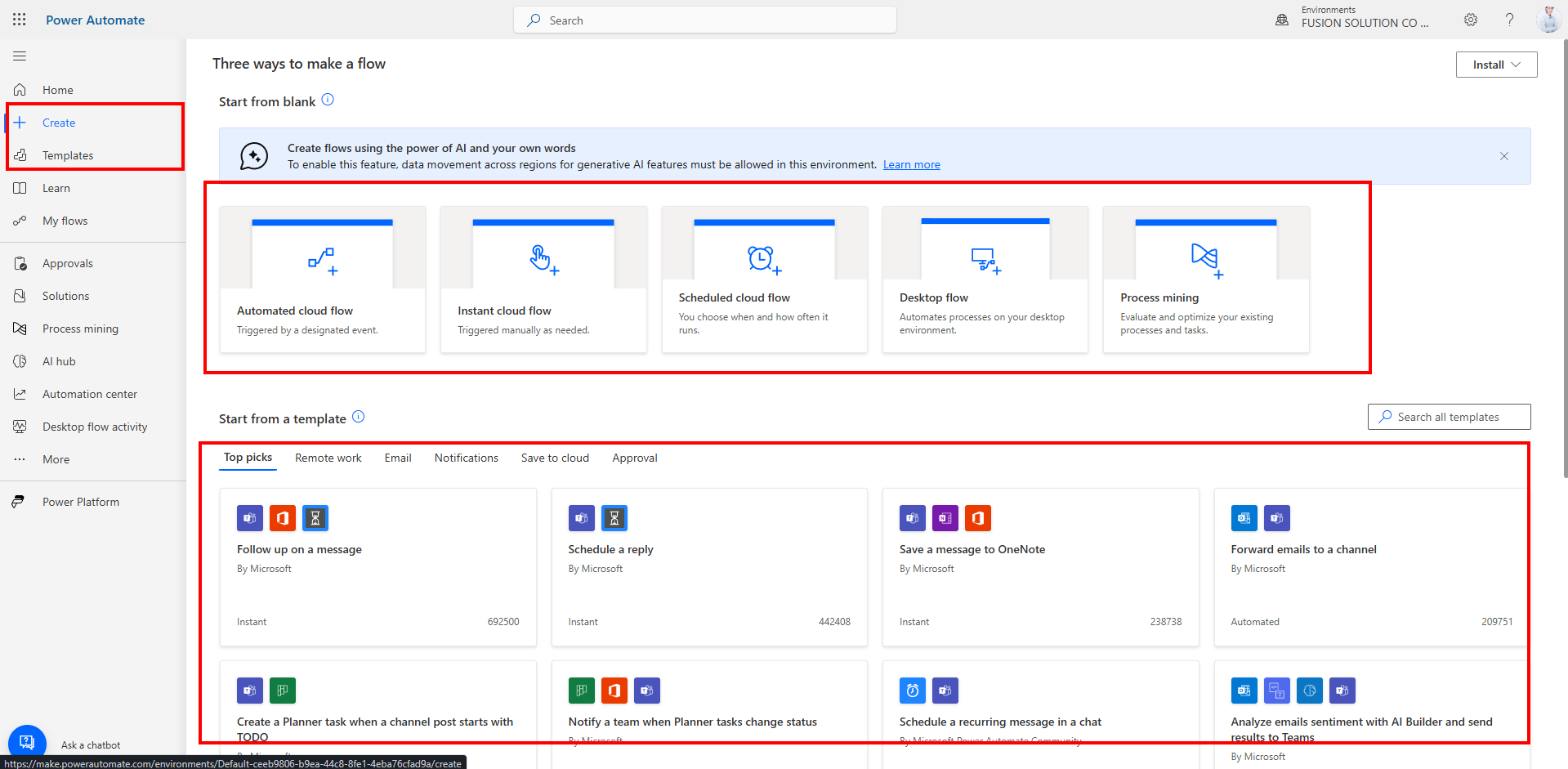Click the Power Automate title
The width and height of the screenshot is (1568, 769).
(96, 20)
